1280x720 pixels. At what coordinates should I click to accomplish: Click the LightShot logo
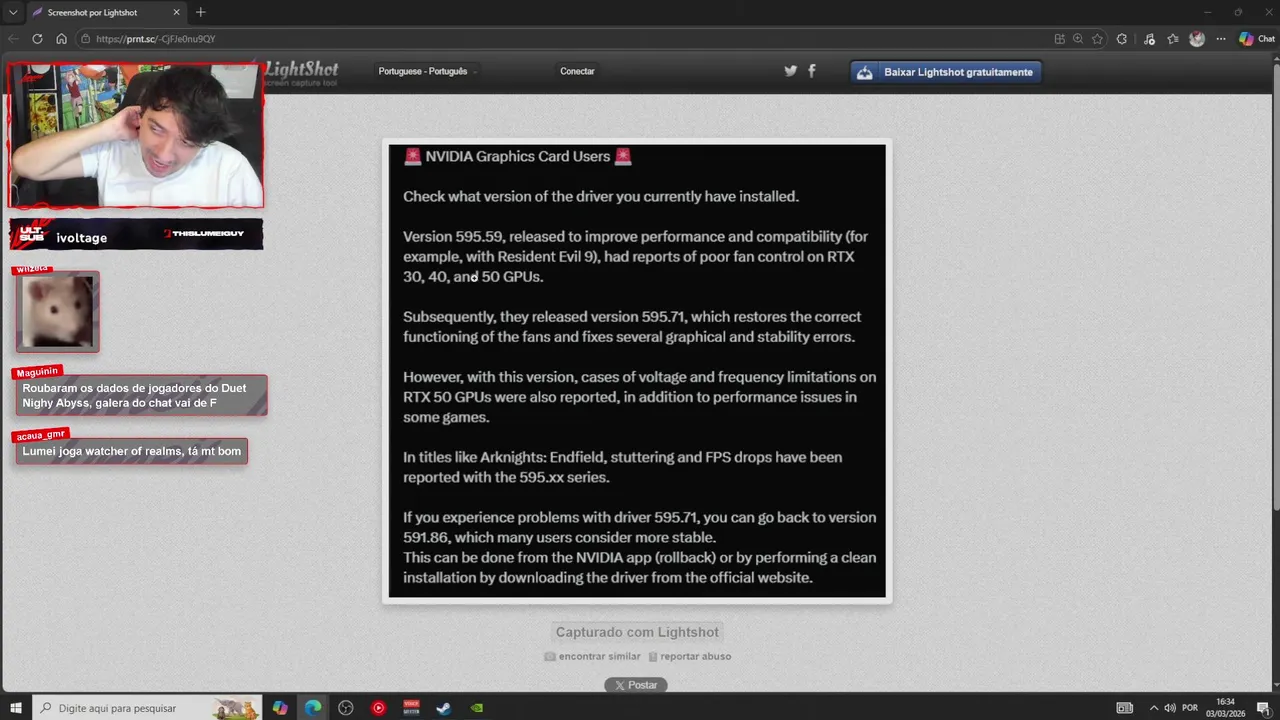tap(301, 72)
